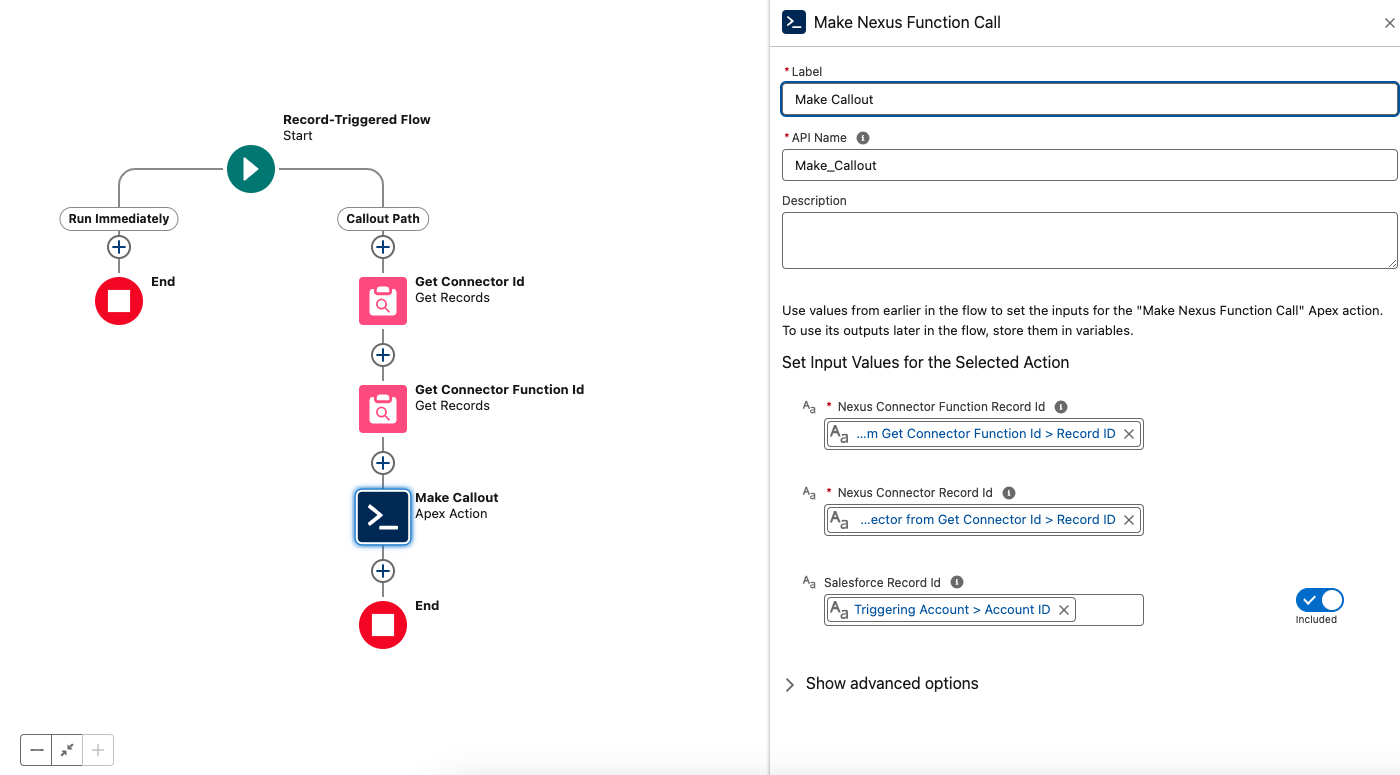The height and width of the screenshot is (775, 1400).
Task: Add element below Run Immediately path
Action: click(119, 247)
